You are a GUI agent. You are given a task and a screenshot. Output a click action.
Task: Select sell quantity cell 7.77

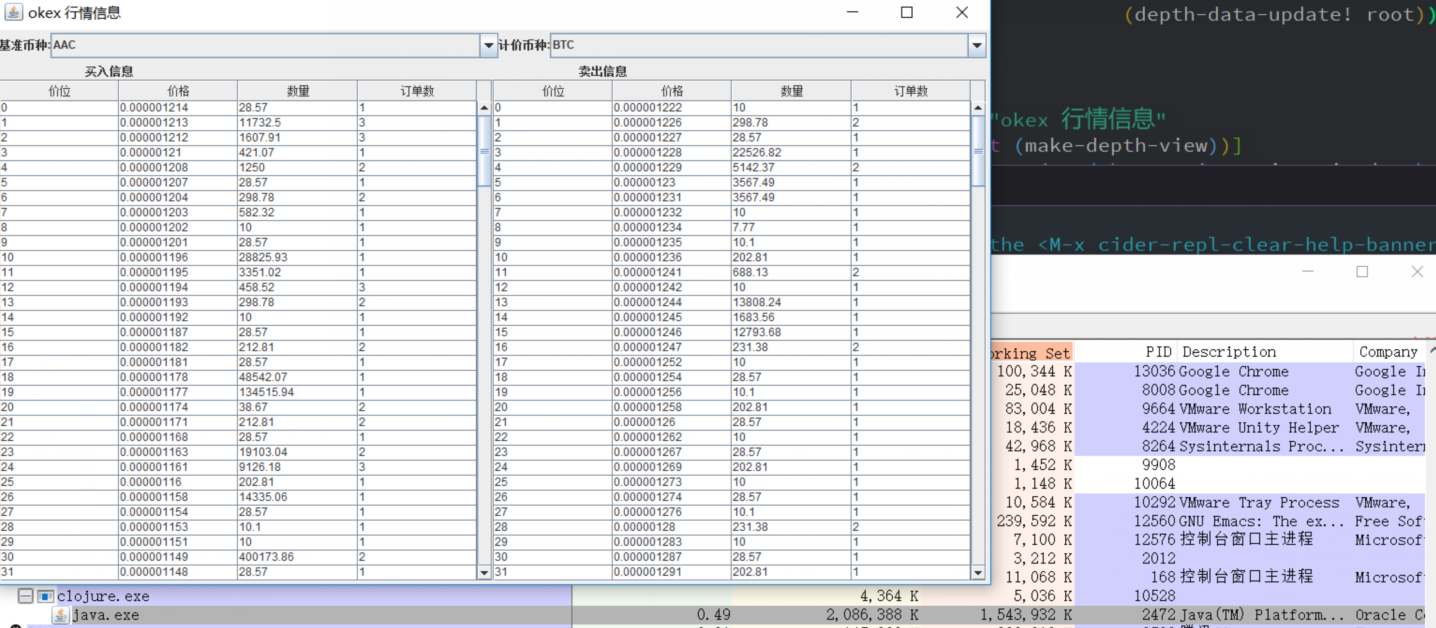[x=791, y=228]
